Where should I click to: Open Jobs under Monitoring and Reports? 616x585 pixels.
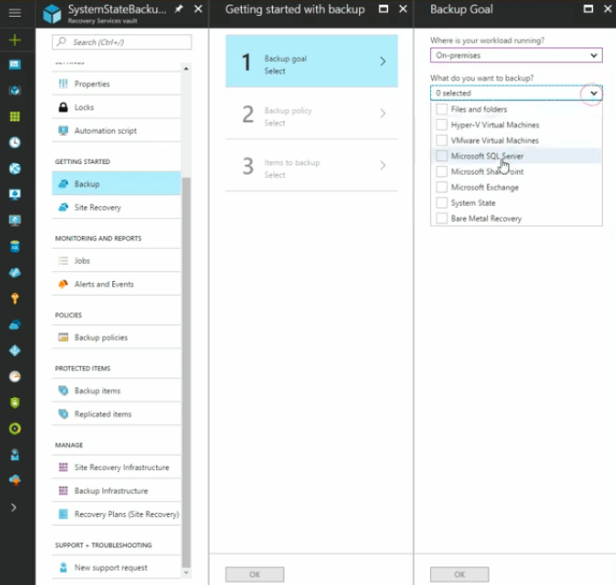(x=116, y=261)
